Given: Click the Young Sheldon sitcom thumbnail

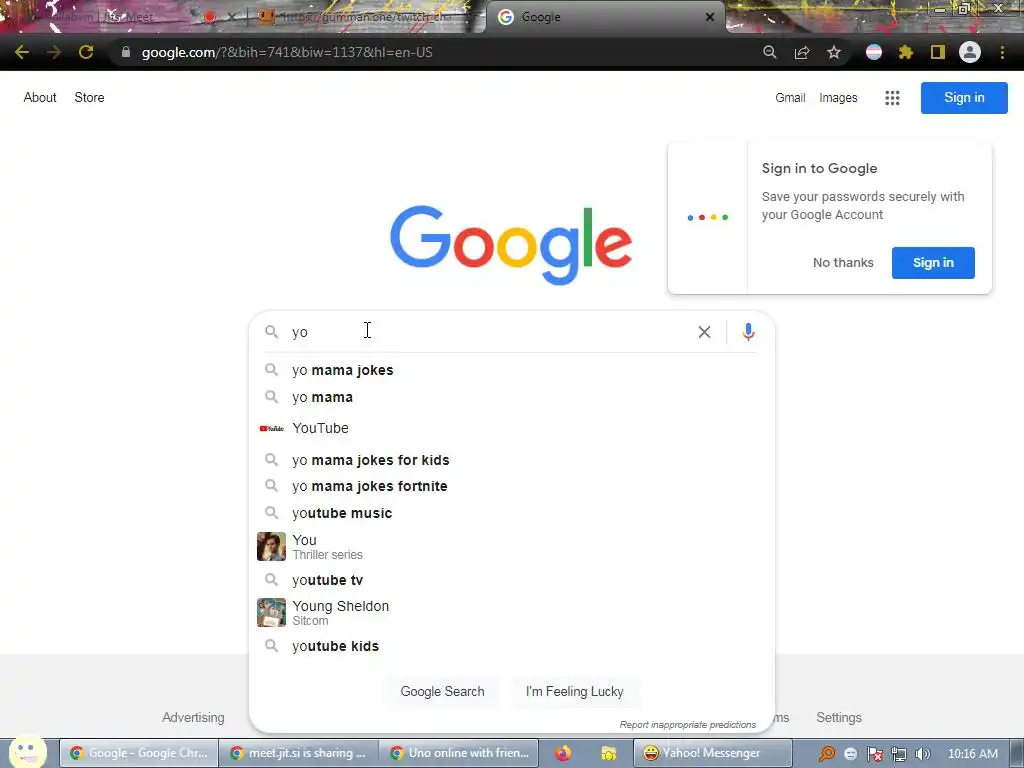Looking at the screenshot, I should point(271,613).
